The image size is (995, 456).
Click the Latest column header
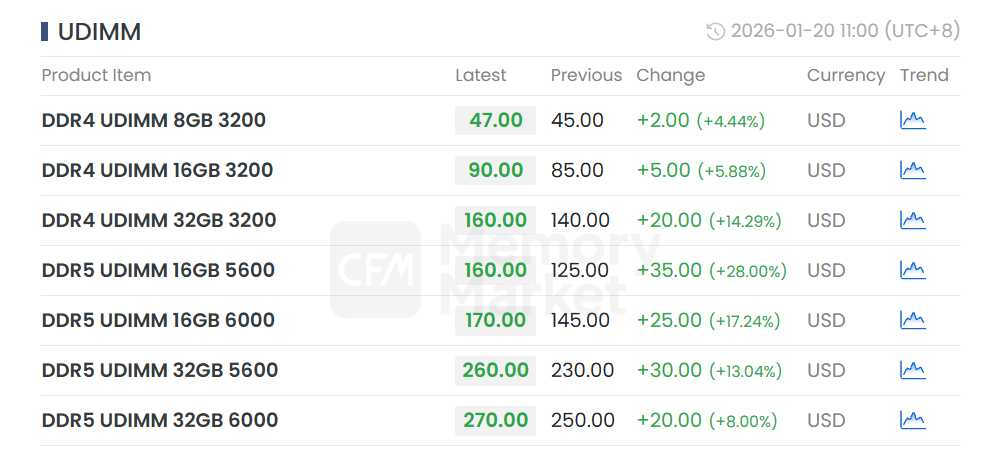480,75
